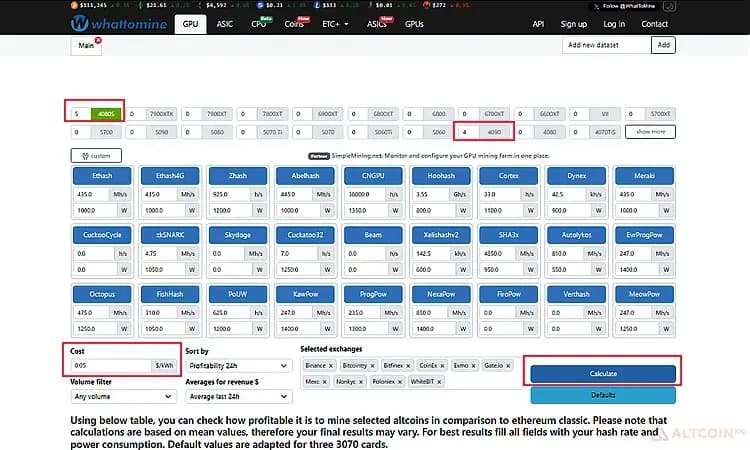Toggle the 4090 GPU button

(494, 132)
